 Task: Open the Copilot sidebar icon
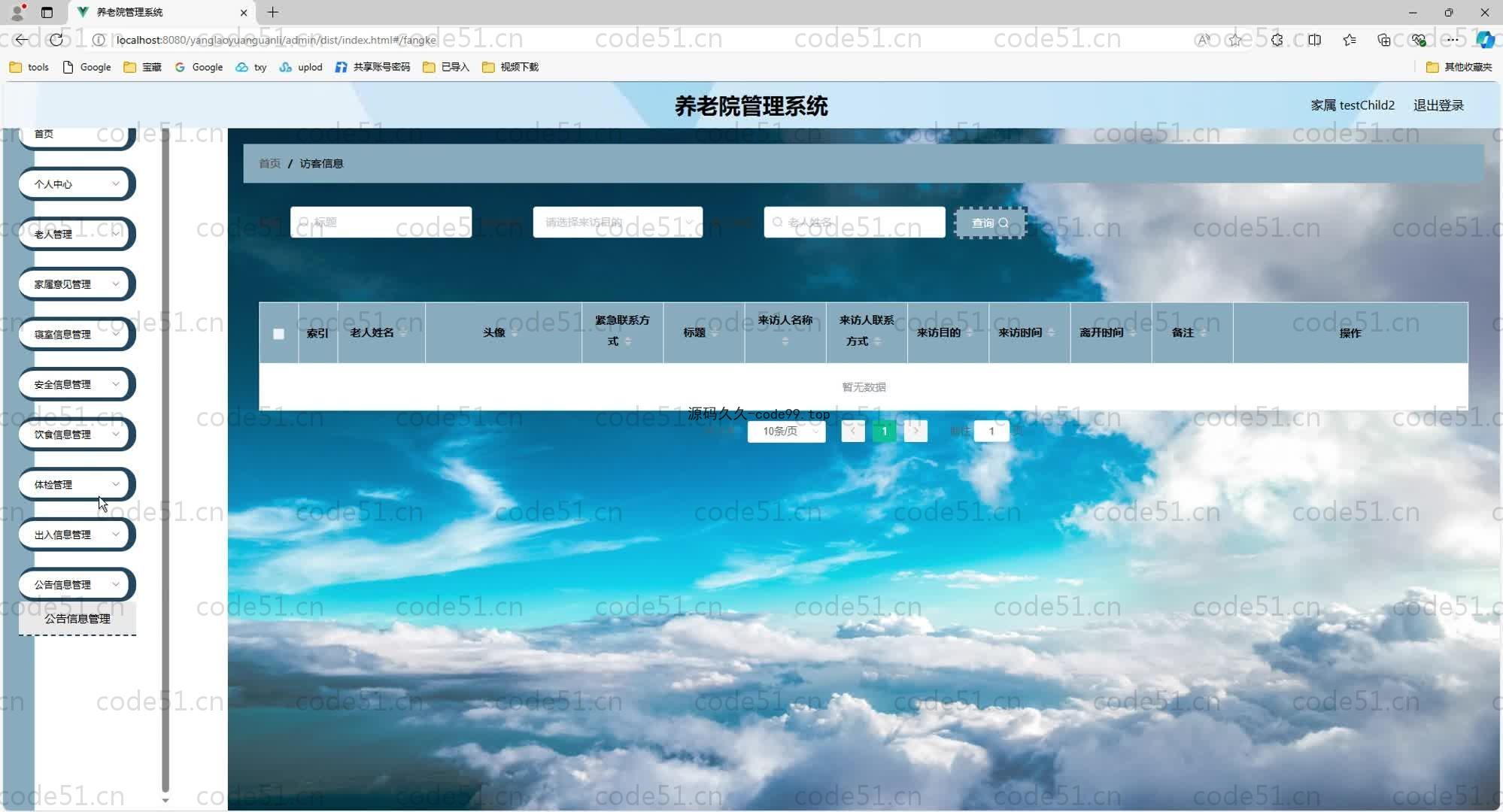(1485, 40)
